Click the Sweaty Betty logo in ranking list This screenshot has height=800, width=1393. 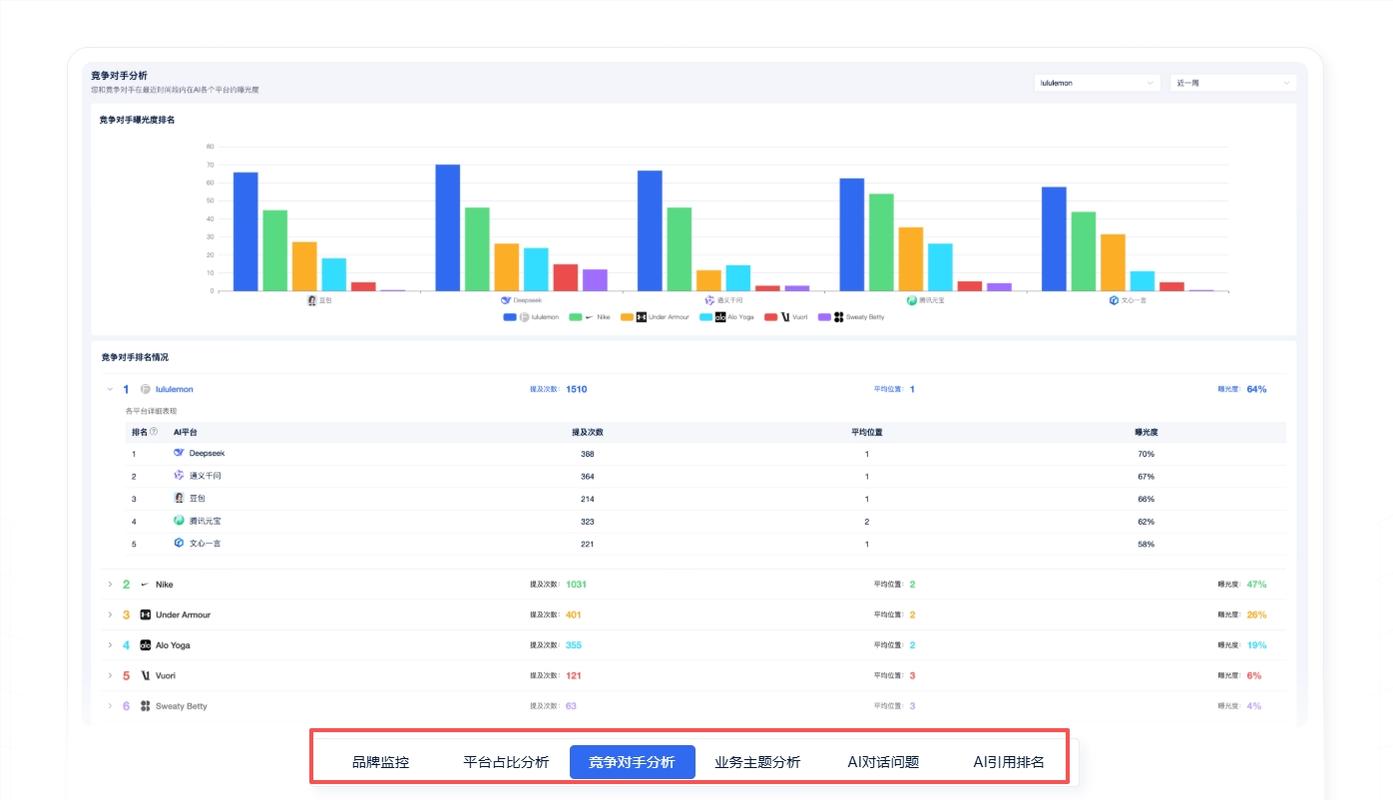point(145,706)
